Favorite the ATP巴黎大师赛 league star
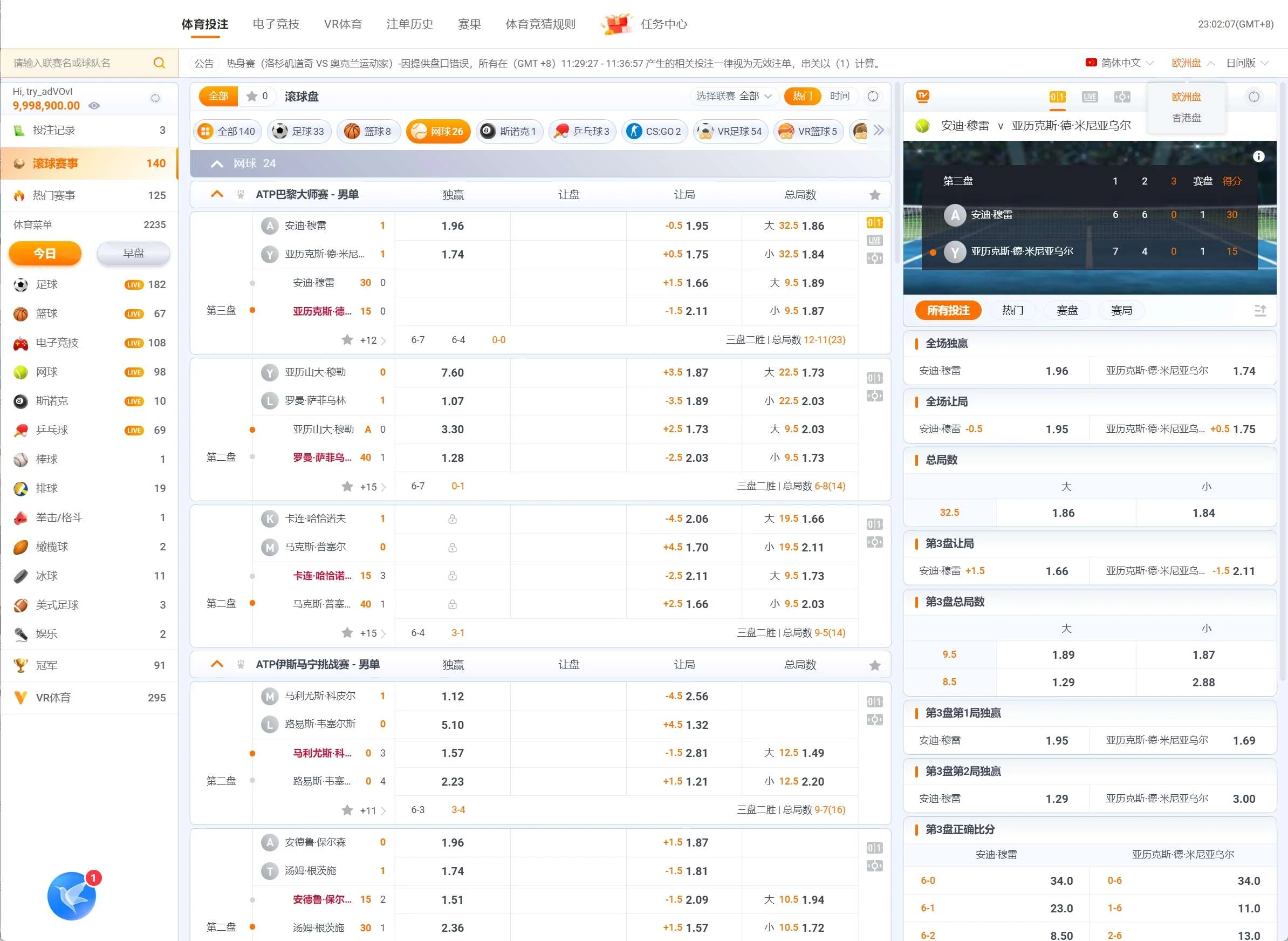The image size is (1288, 941). [x=875, y=195]
